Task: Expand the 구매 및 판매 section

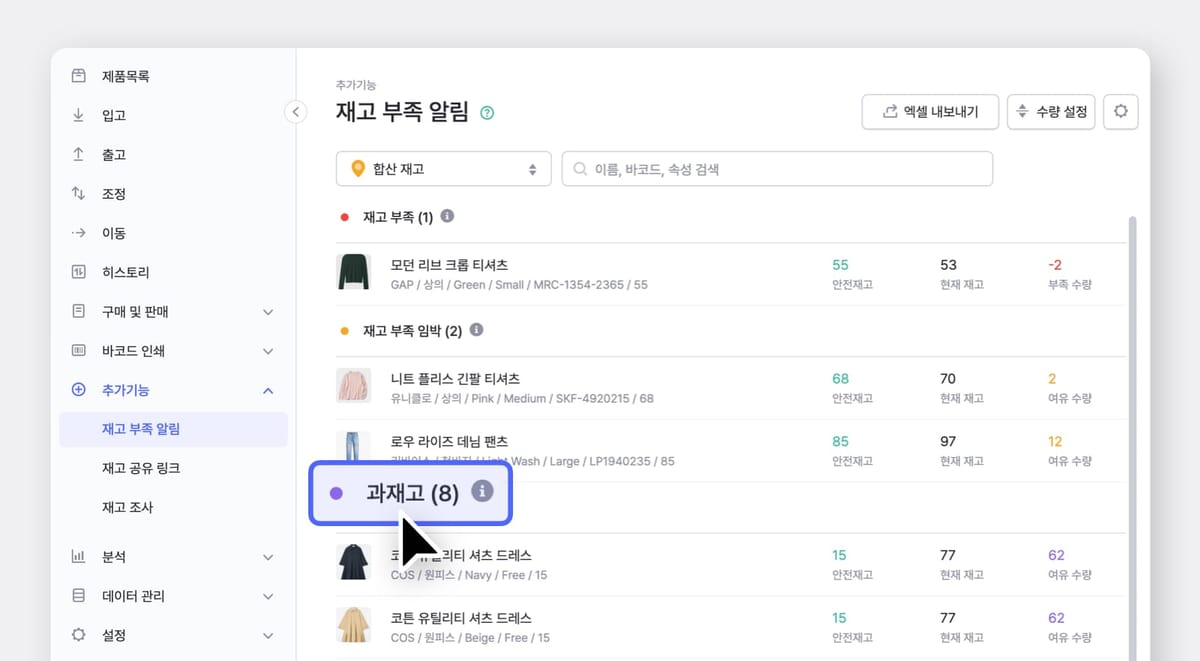Action: click(267, 311)
